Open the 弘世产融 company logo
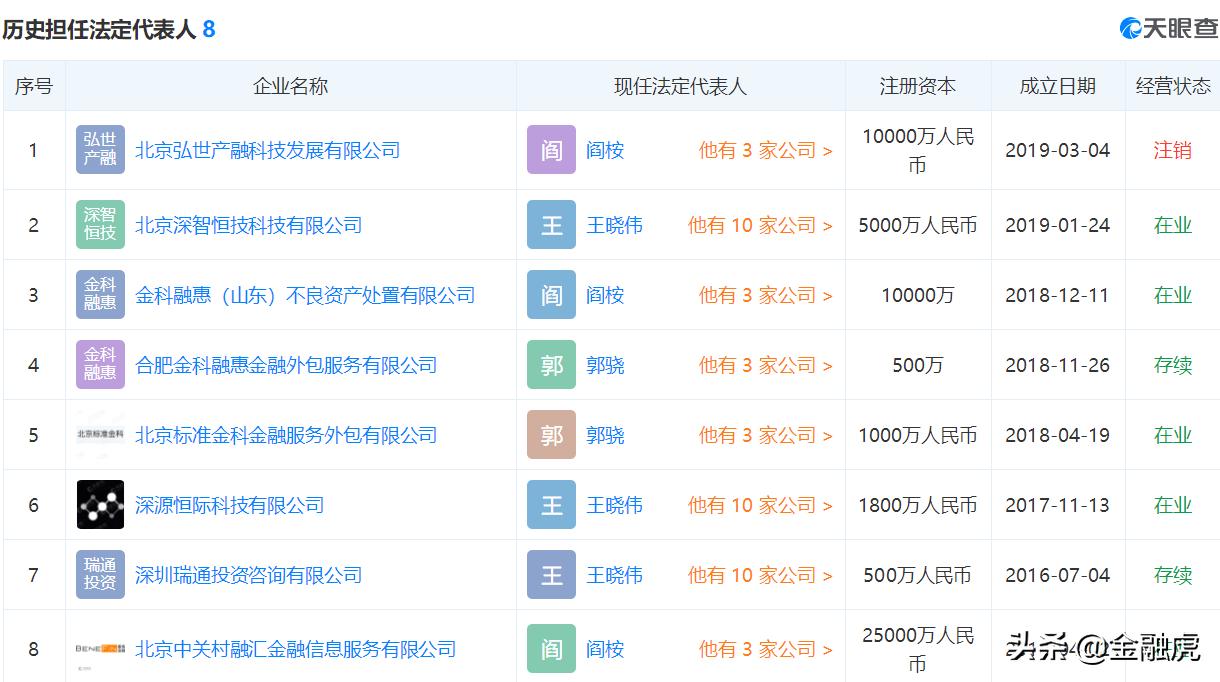 point(99,150)
